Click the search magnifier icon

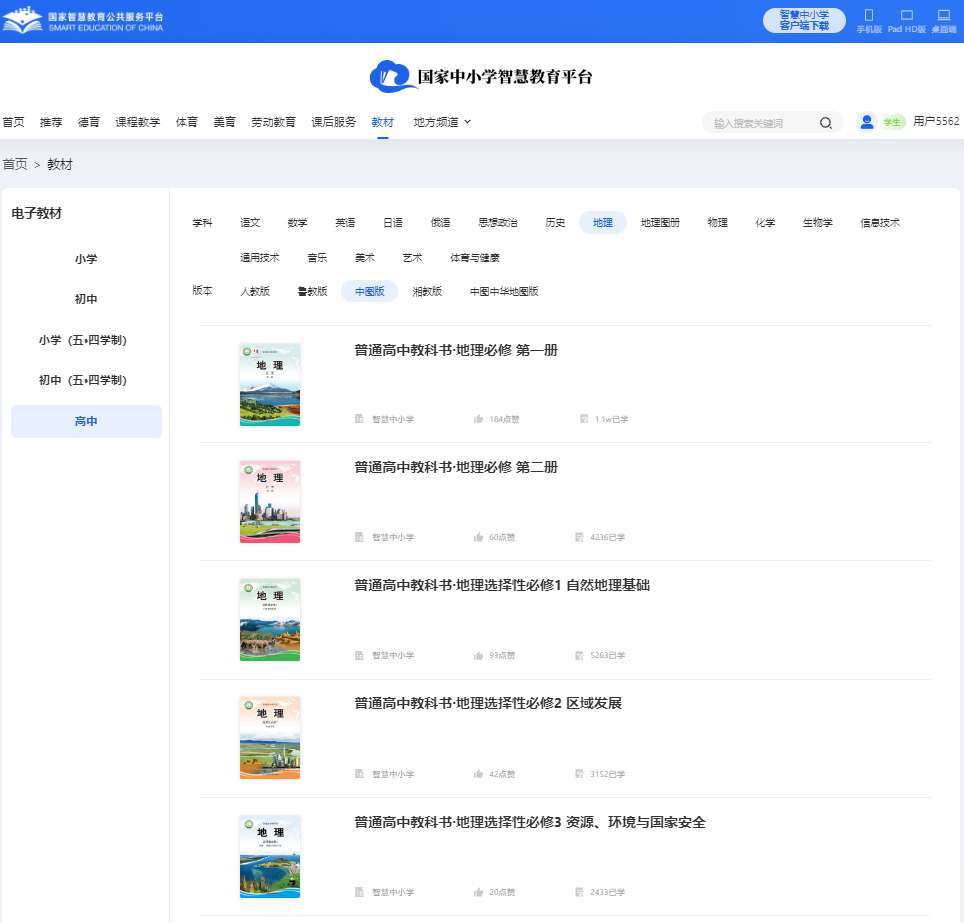(x=826, y=122)
